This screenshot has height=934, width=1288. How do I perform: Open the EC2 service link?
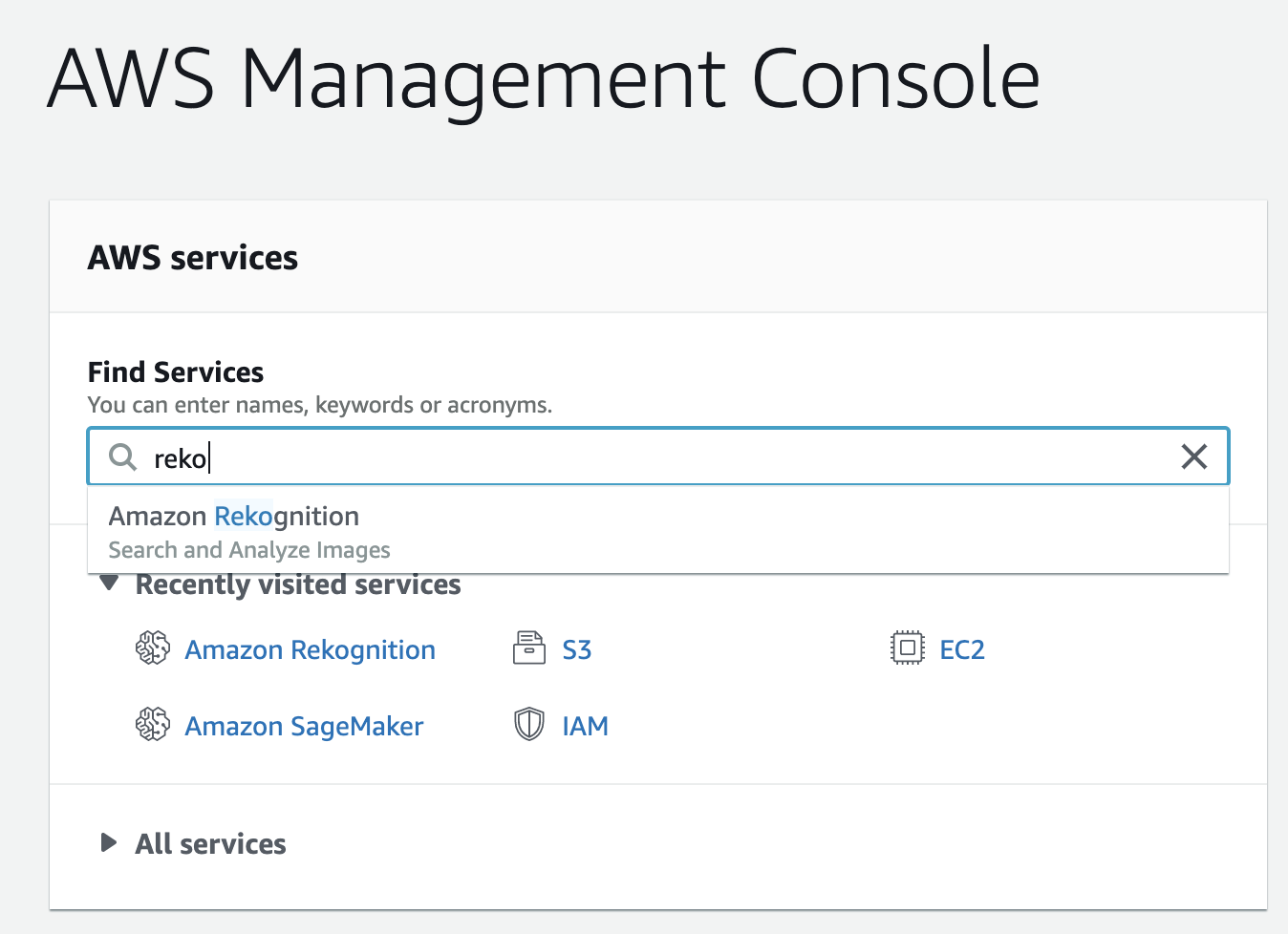pos(961,650)
